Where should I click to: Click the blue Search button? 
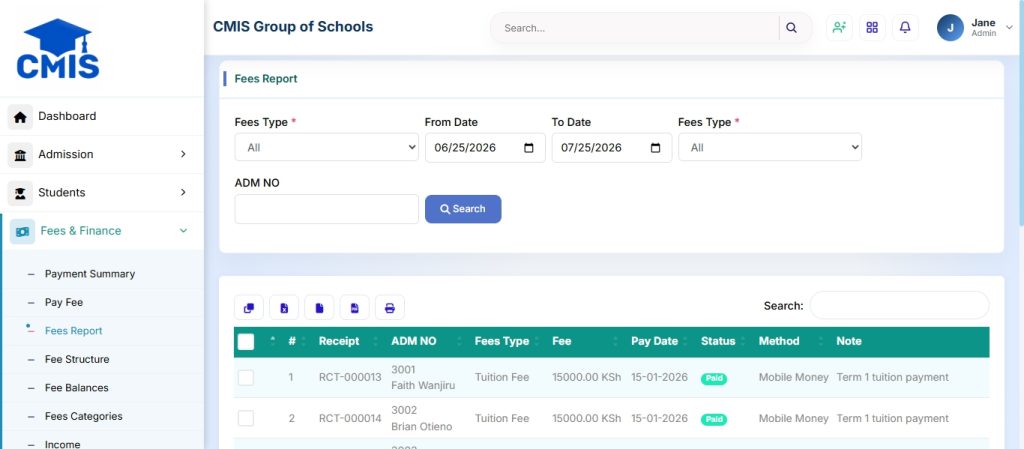pyautogui.click(x=463, y=209)
